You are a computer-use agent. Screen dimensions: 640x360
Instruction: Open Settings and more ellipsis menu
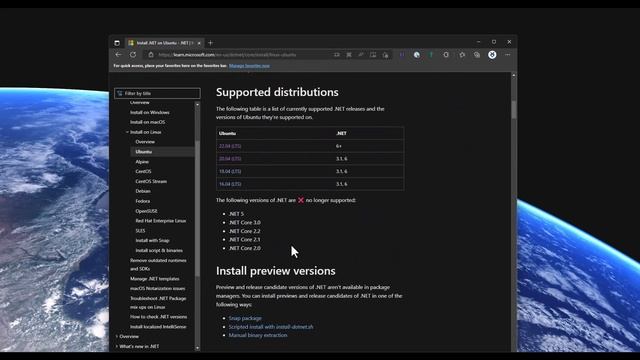tap(508, 55)
